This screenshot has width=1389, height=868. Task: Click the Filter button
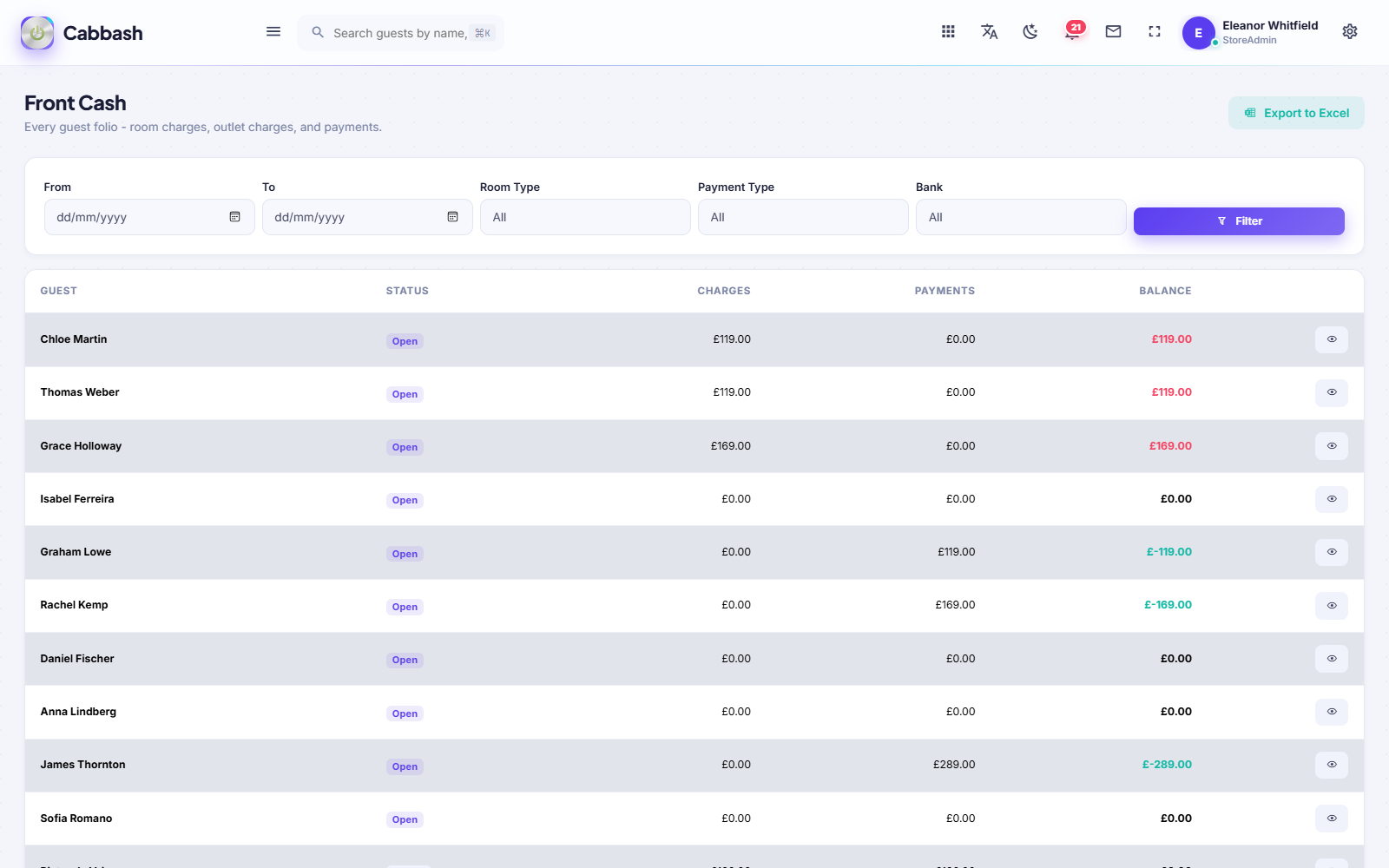1239,221
